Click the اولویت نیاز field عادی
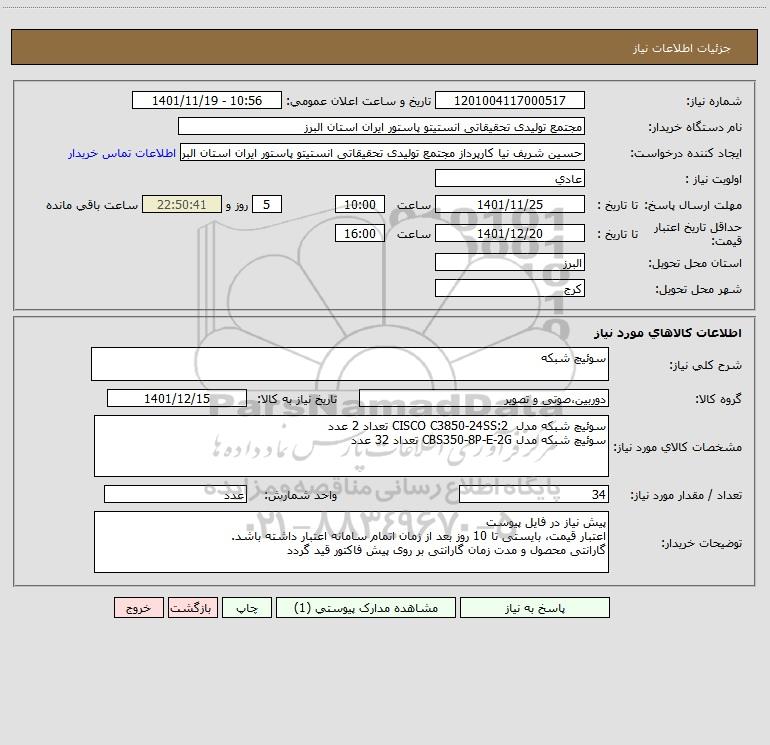This screenshot has width=770, height=745. (x=510, y=178)
